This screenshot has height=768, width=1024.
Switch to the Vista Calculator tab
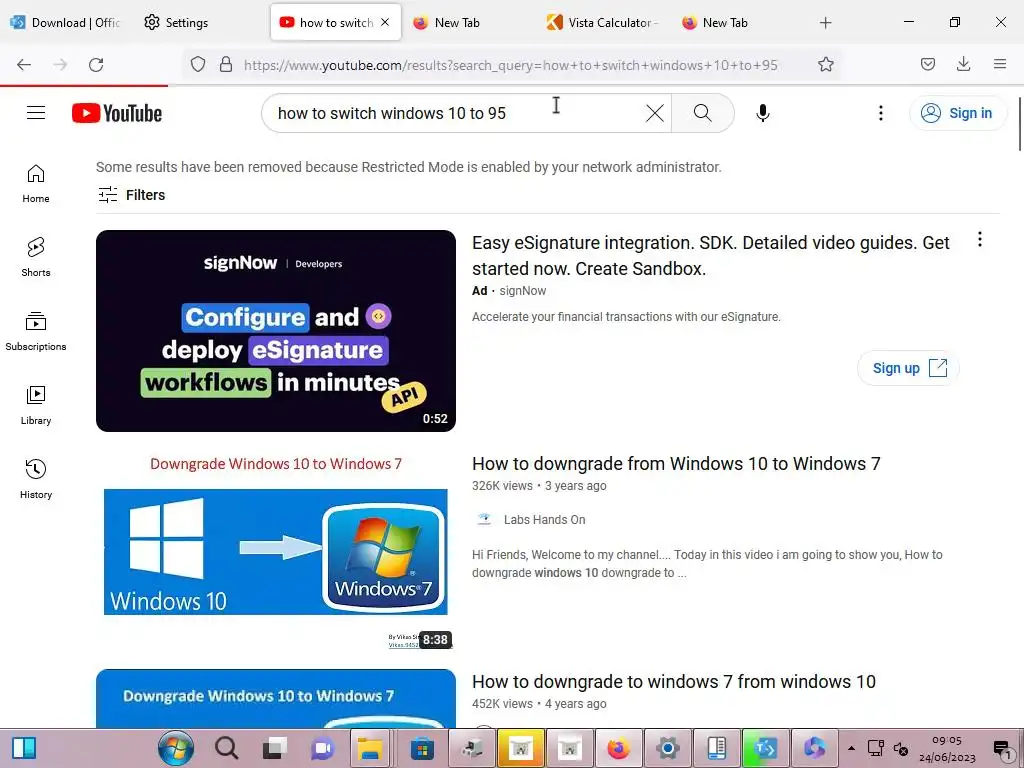(x=601, y=22)
